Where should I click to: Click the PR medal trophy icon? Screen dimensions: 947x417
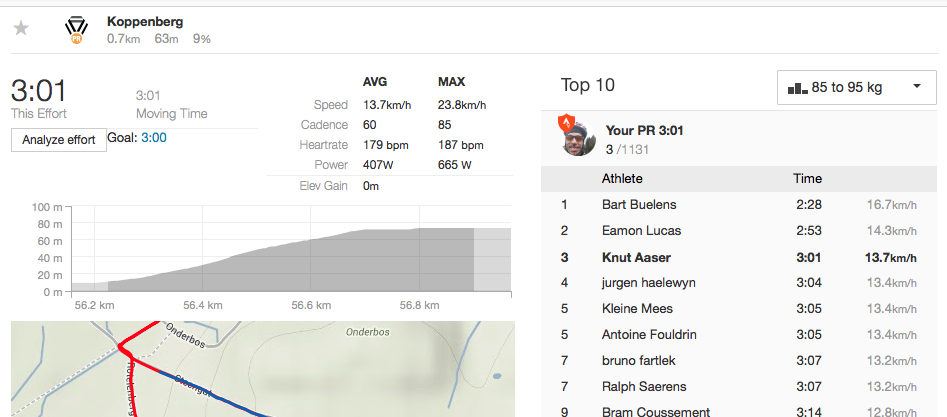76,30
